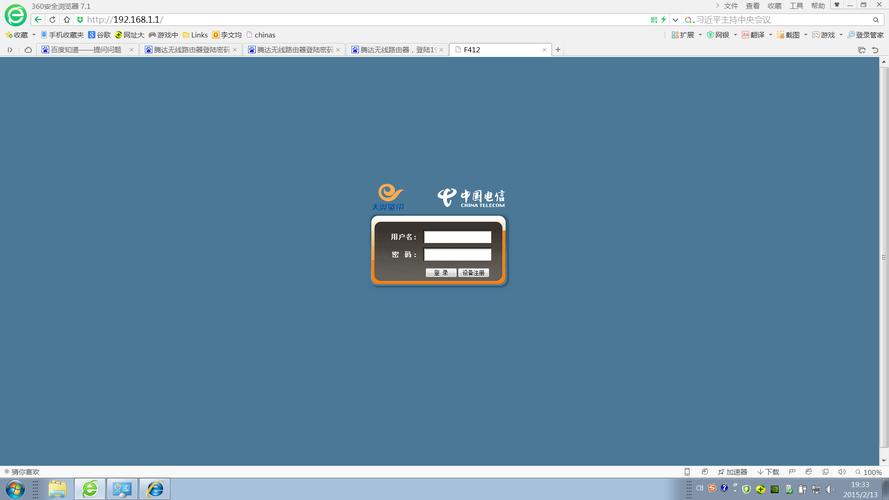
Task: Click the 用户名 username input field
Action: pos(457,237)
